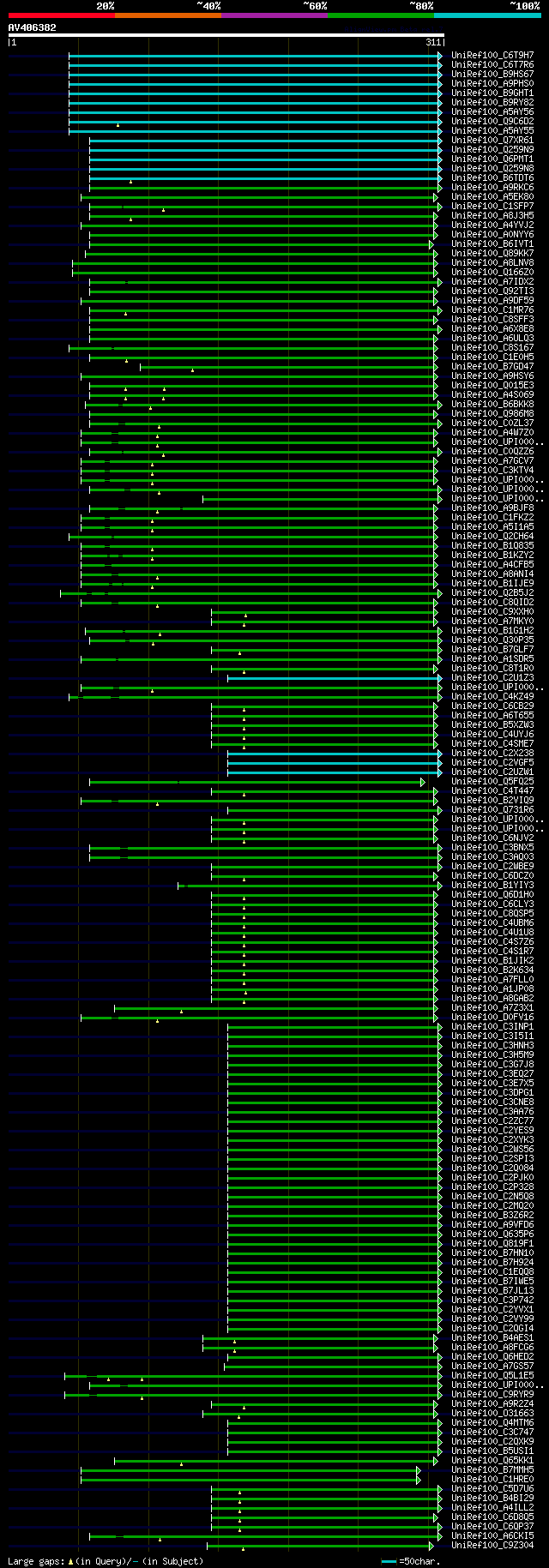549x1568 pixels.
Task: Select hit label UniRef100_Q6PMT1
Action: [492, 159]
